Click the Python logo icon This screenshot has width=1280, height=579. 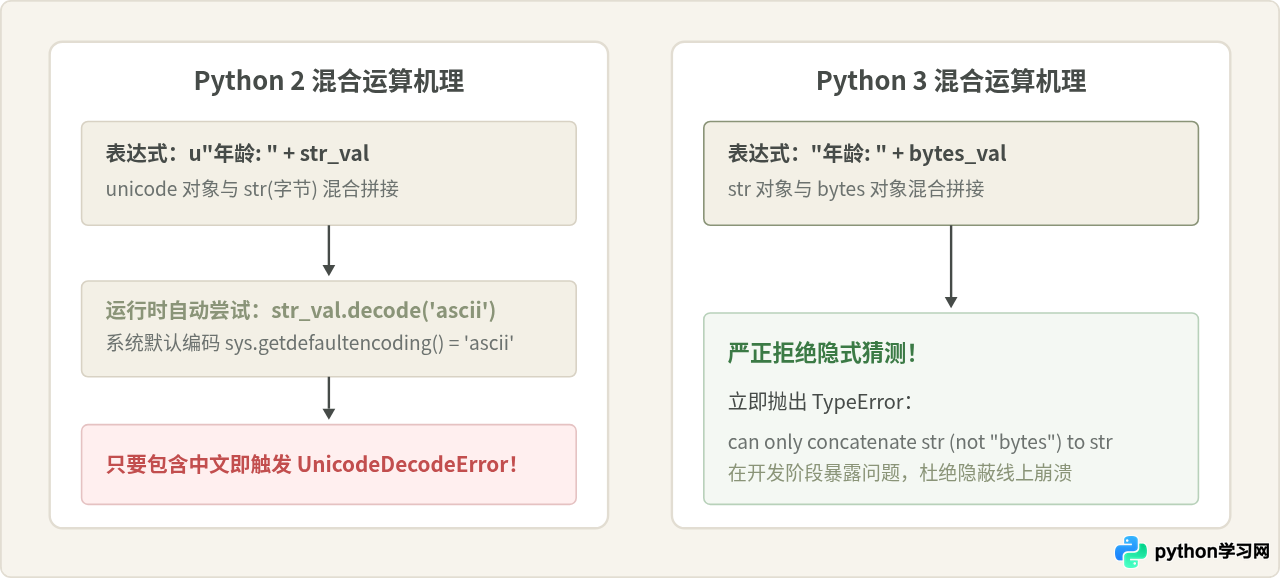1131,551
